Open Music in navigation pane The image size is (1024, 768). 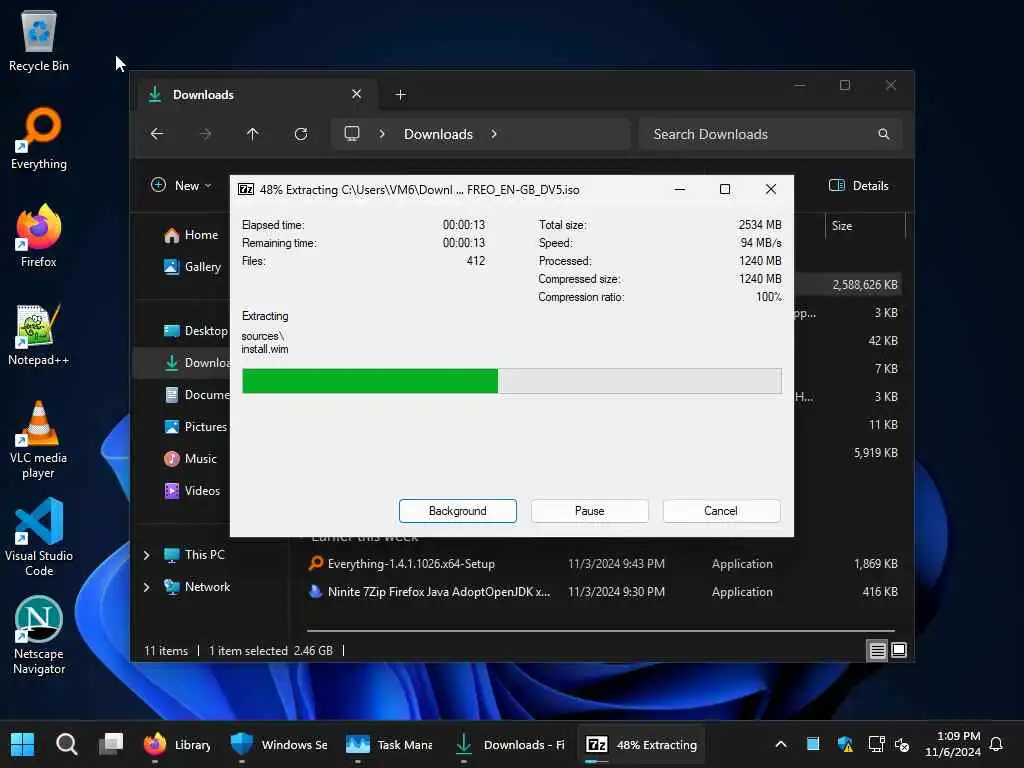[x=191, y=458]
